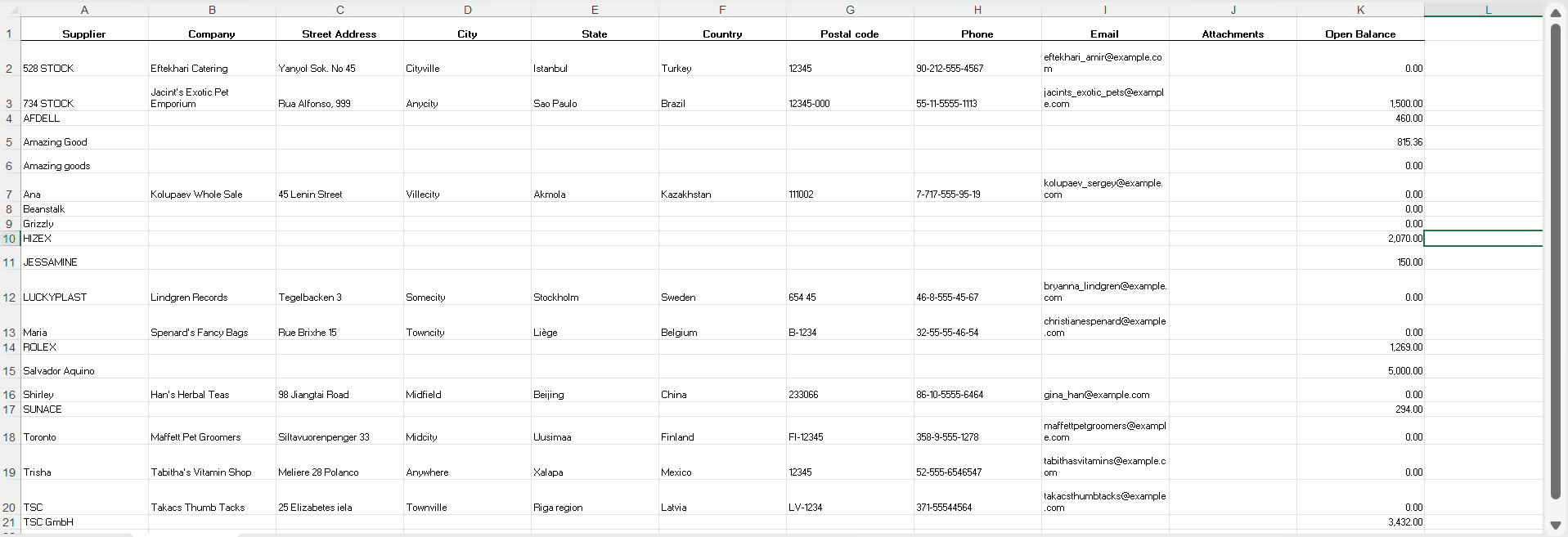The image size is (1568, 537).
Task: Click the scroll down arrow
Action: tap(1555, 526)
